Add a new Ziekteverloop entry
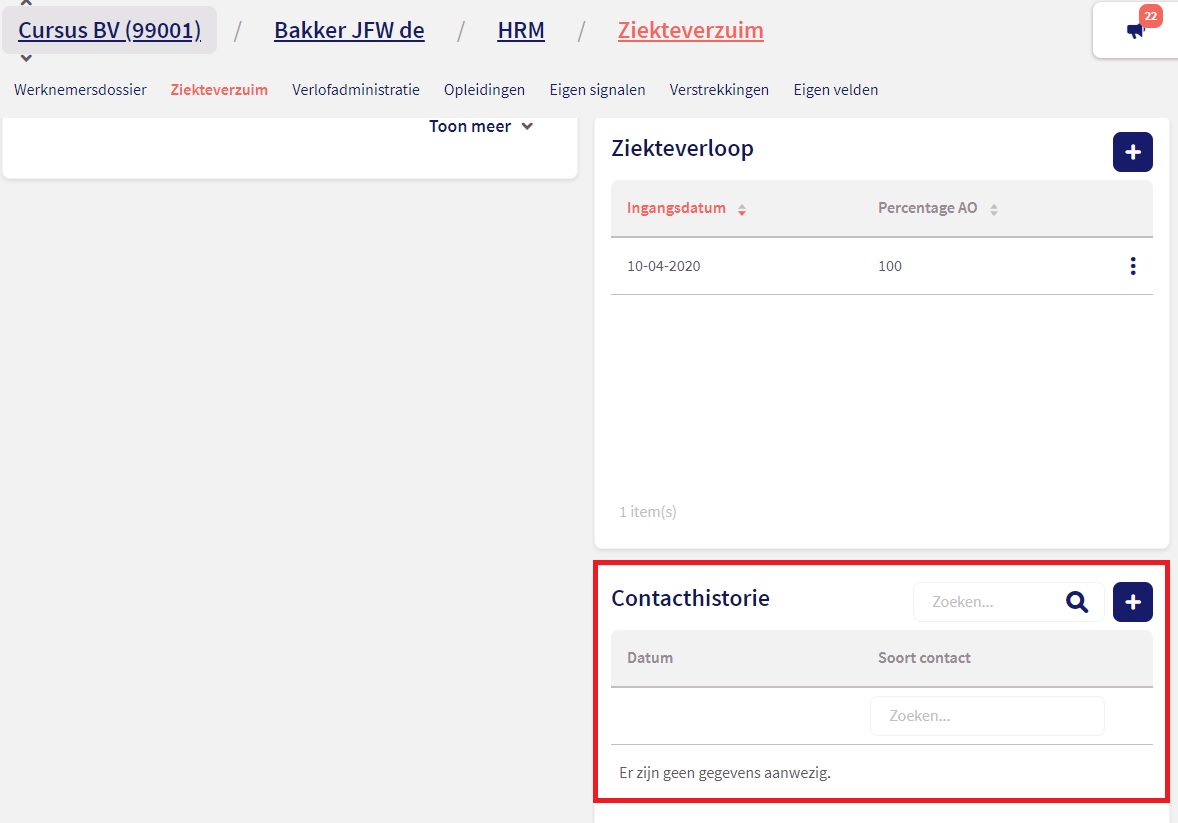1178x823 pixels. 1132,152
